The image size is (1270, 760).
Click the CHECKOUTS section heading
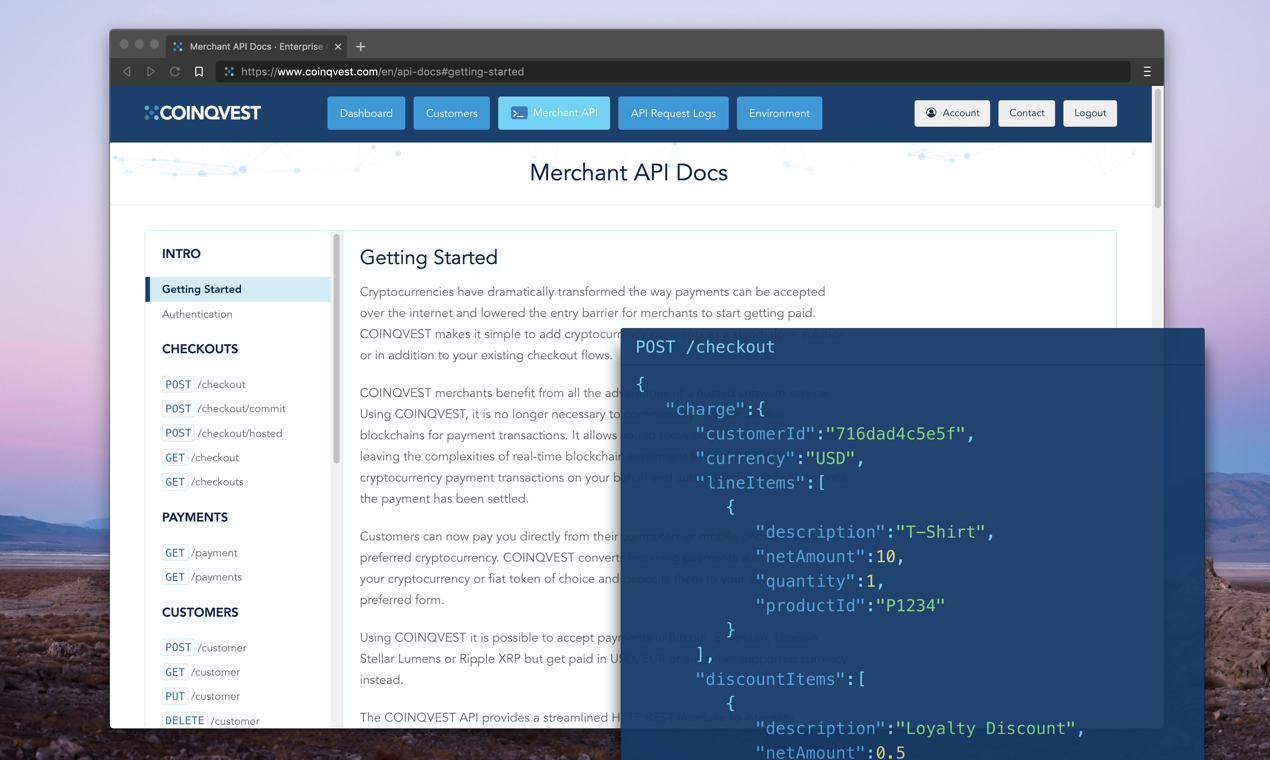coord(200,349)
